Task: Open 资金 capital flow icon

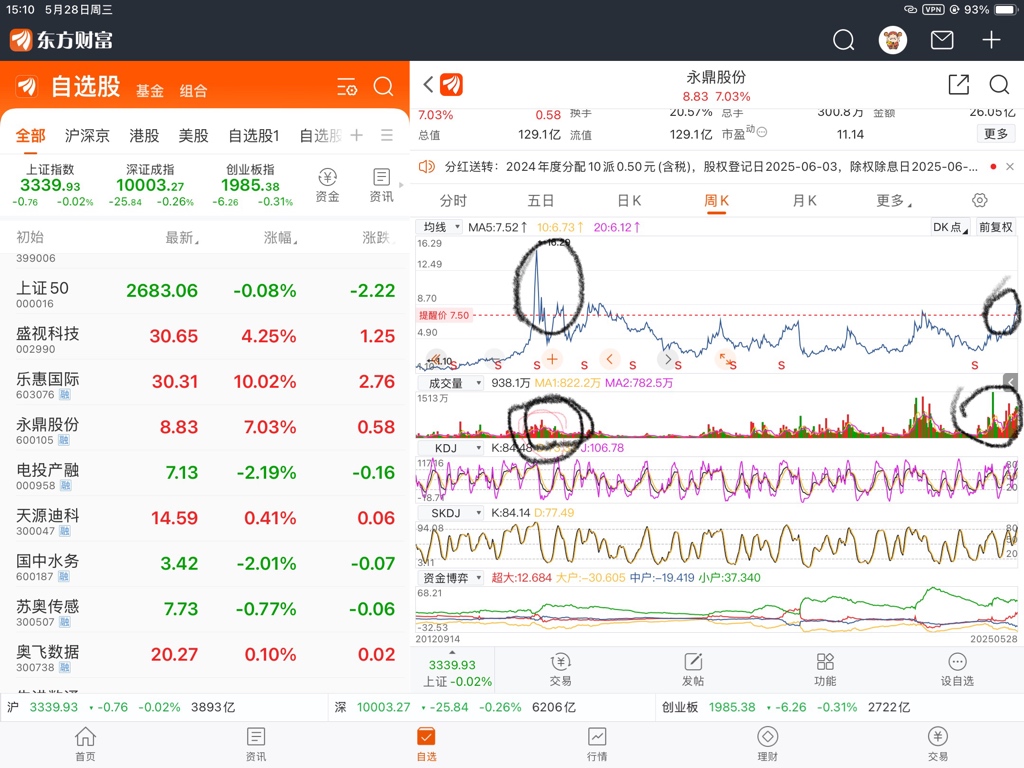Action: (x=327, y=185)
